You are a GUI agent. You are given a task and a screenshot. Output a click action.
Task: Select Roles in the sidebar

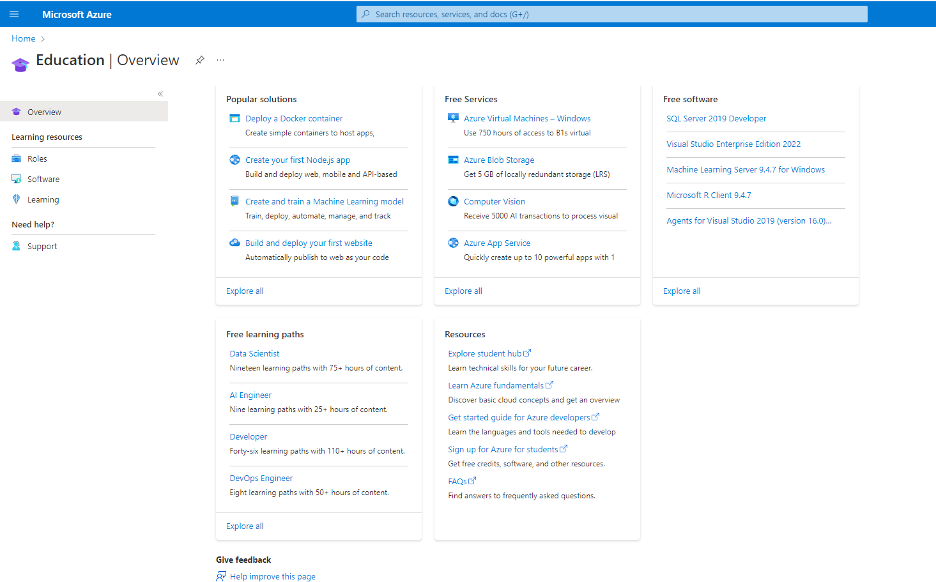click(x=37, y=159)
